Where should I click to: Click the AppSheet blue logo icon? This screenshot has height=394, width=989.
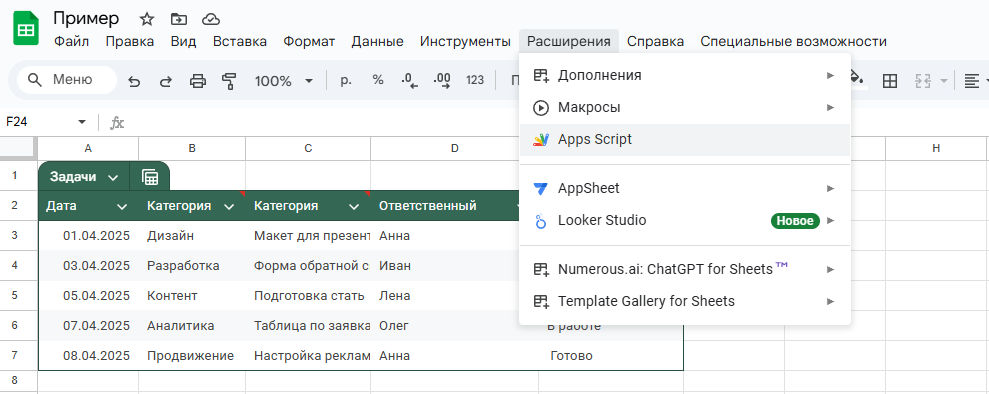coord(541,188)
